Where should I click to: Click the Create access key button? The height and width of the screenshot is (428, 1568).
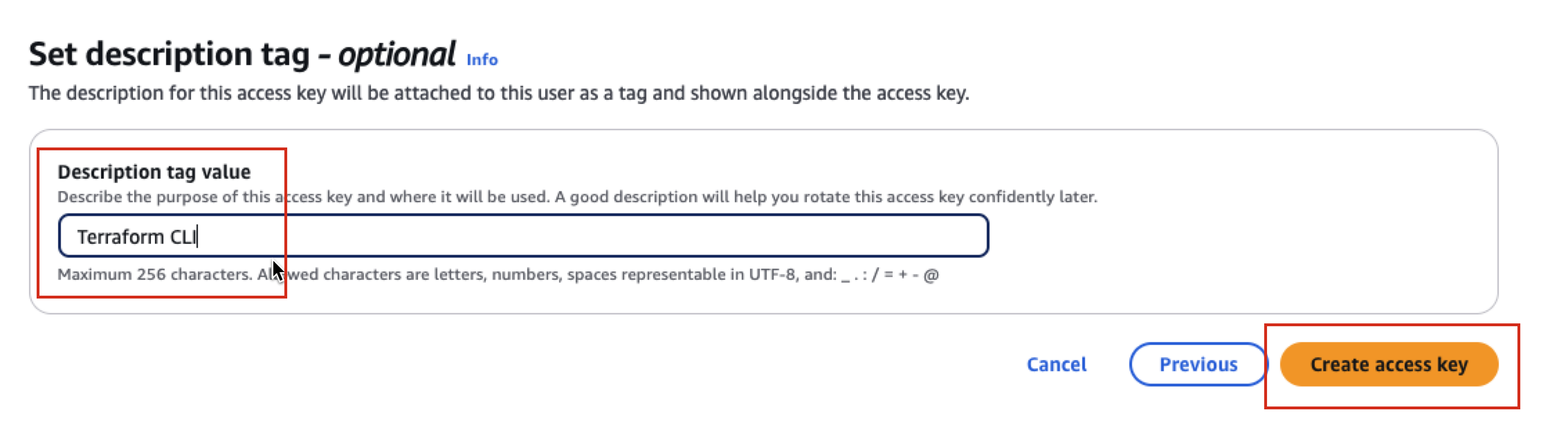click(x=1388, y=364)
